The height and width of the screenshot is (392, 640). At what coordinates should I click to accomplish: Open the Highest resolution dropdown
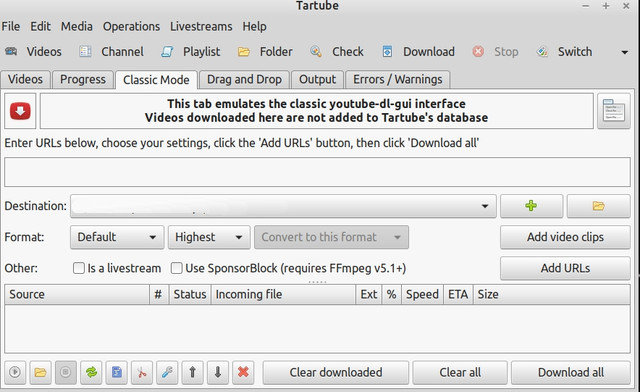[x=209, y=237]
